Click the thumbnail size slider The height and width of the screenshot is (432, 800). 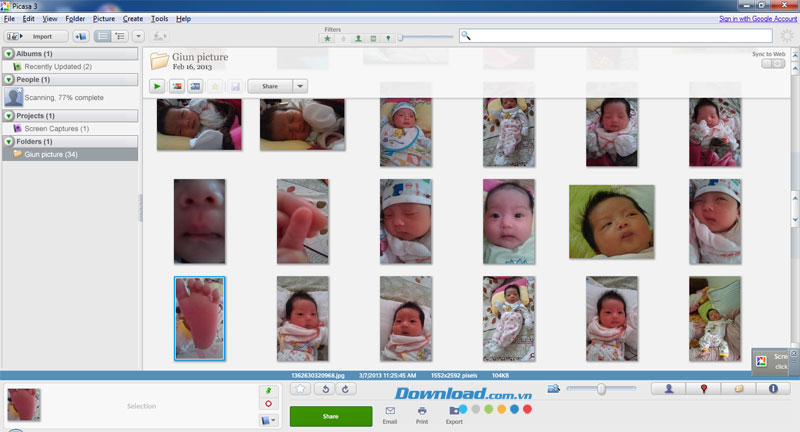click(601, 389)
